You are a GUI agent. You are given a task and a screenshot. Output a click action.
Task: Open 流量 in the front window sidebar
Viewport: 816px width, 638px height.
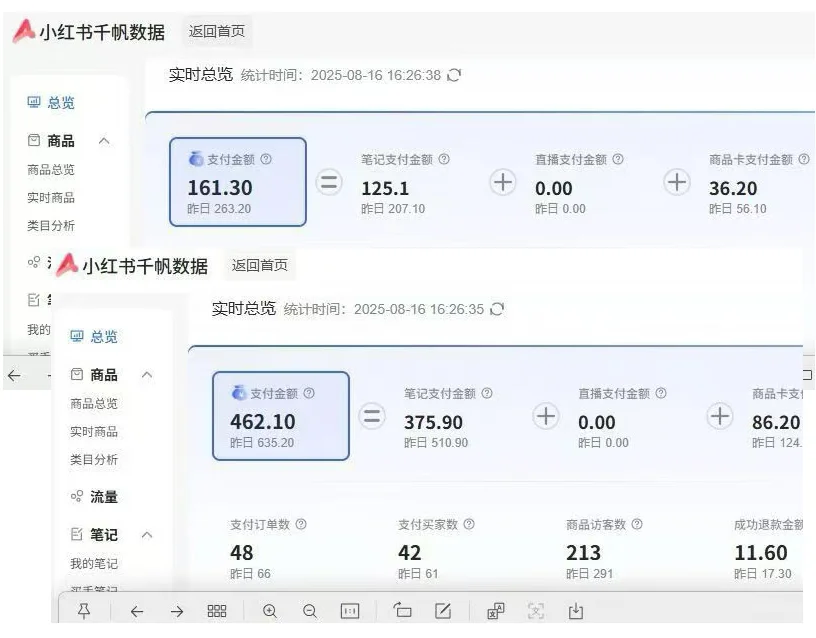(94, 496)
